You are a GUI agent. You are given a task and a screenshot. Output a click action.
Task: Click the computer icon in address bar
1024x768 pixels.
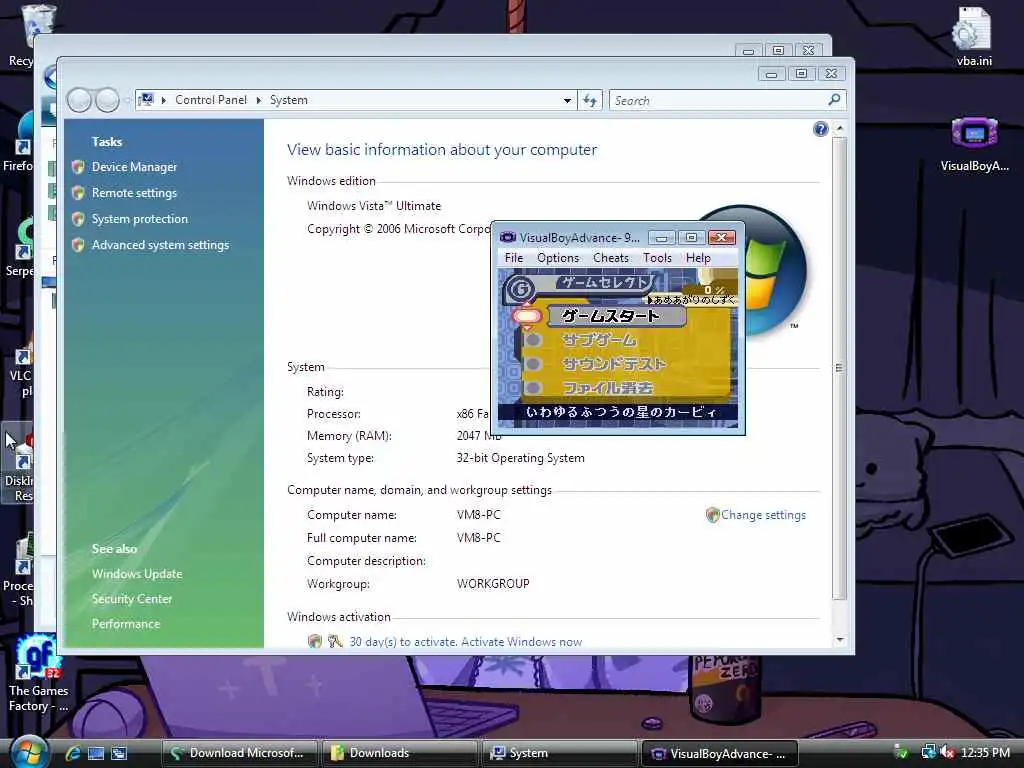(x=146, y=100)
